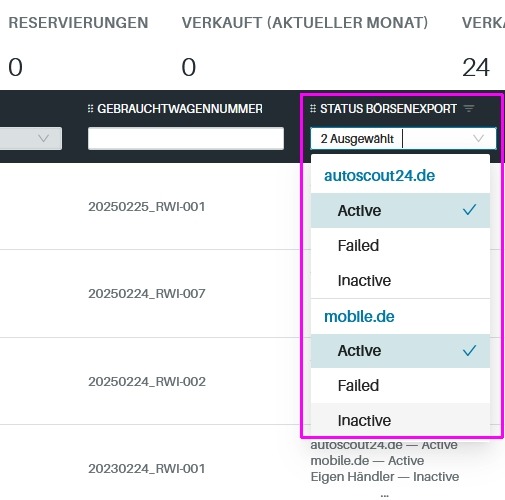505x500 pixels.
Task: Select Failed under autoscout24.de
Action: (x=400, y=246)
